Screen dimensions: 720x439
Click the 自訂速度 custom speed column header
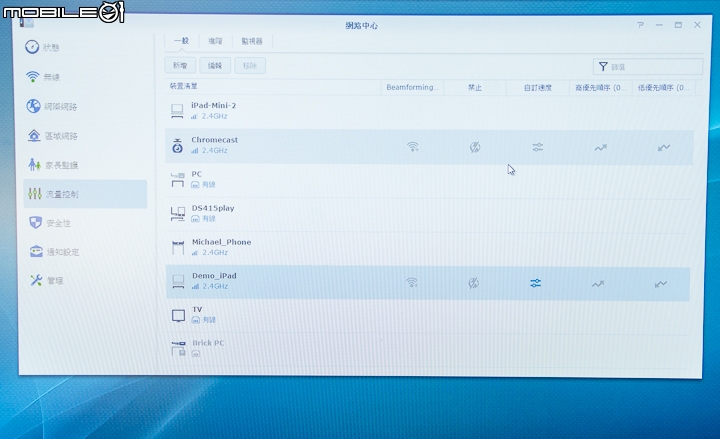[x=538, y=87]
